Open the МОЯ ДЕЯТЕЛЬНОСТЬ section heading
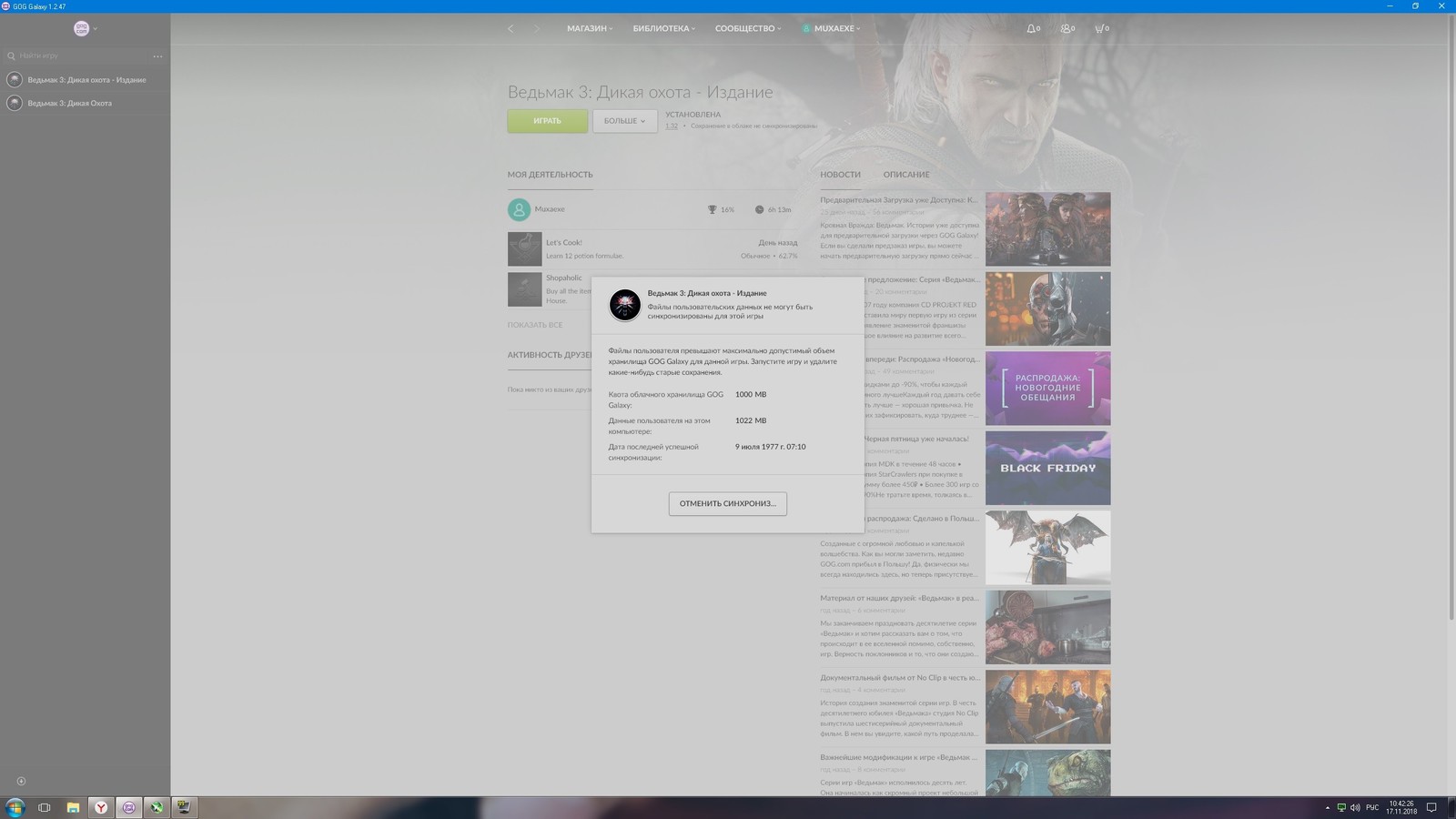 pyautogui.click(x=550, y=174)
